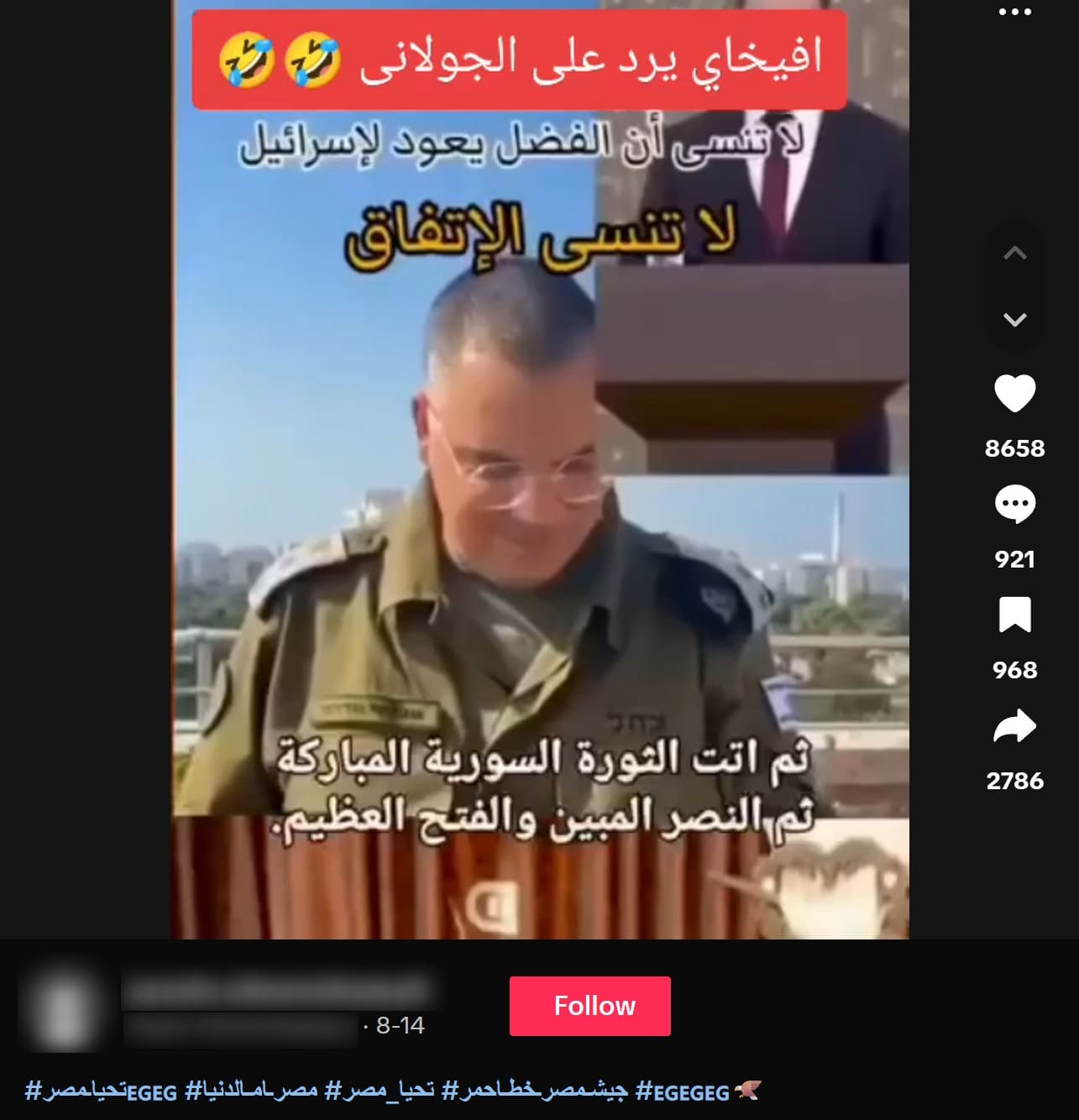1079x1120 pixels.
Task: Save video with the bookmark icon
Action: [x=1014, y=615]
